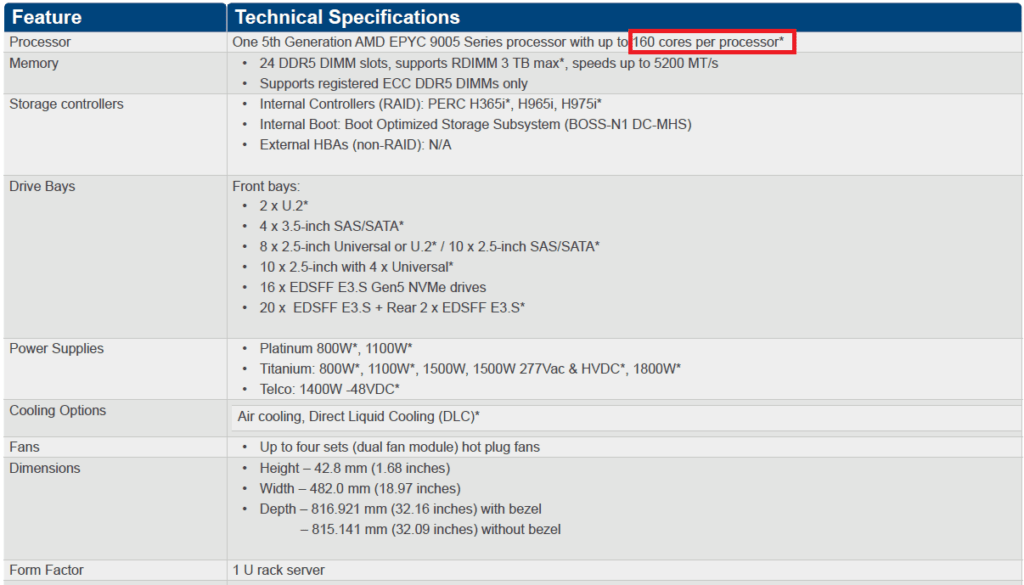Screen dimensions: 1024x585
Task: Click the '24 DDR5 DIMM slots' line
Action: 488,63
